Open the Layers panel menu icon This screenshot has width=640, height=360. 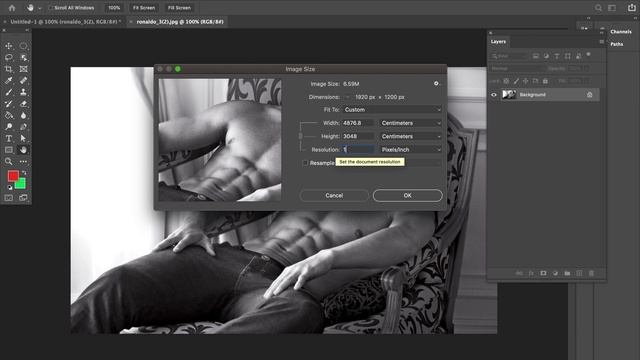[x=601, y=42]
